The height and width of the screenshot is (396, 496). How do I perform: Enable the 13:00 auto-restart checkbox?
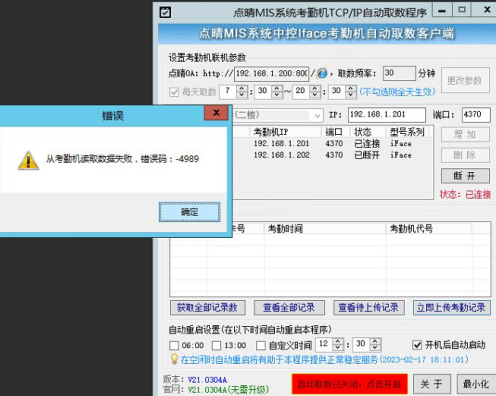217,345
